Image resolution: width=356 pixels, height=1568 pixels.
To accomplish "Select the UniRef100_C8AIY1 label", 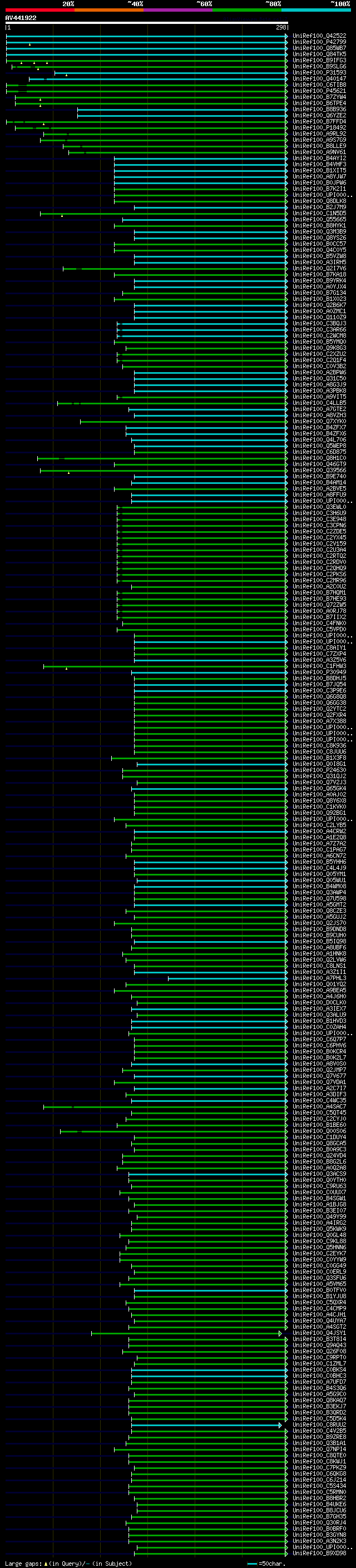I will 319,647.
